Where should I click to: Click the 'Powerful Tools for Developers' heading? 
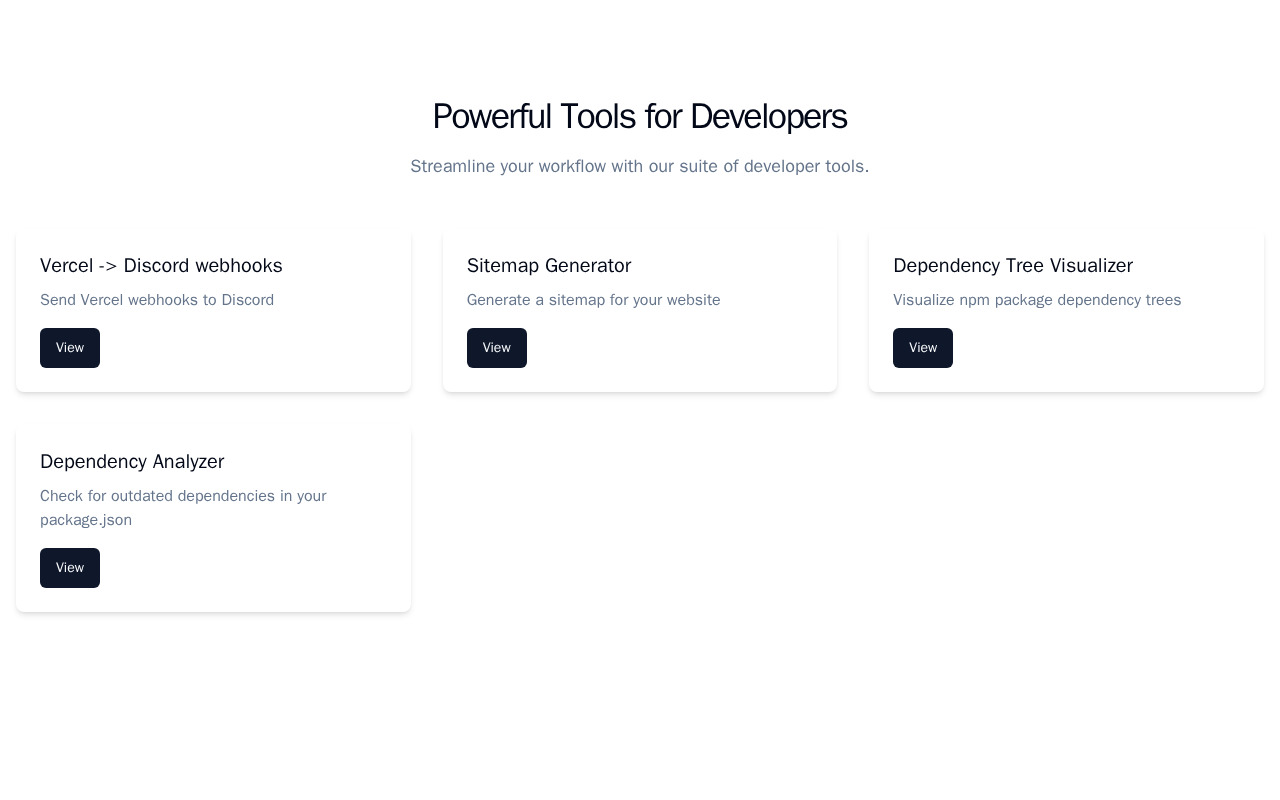[x=640, y=116]
